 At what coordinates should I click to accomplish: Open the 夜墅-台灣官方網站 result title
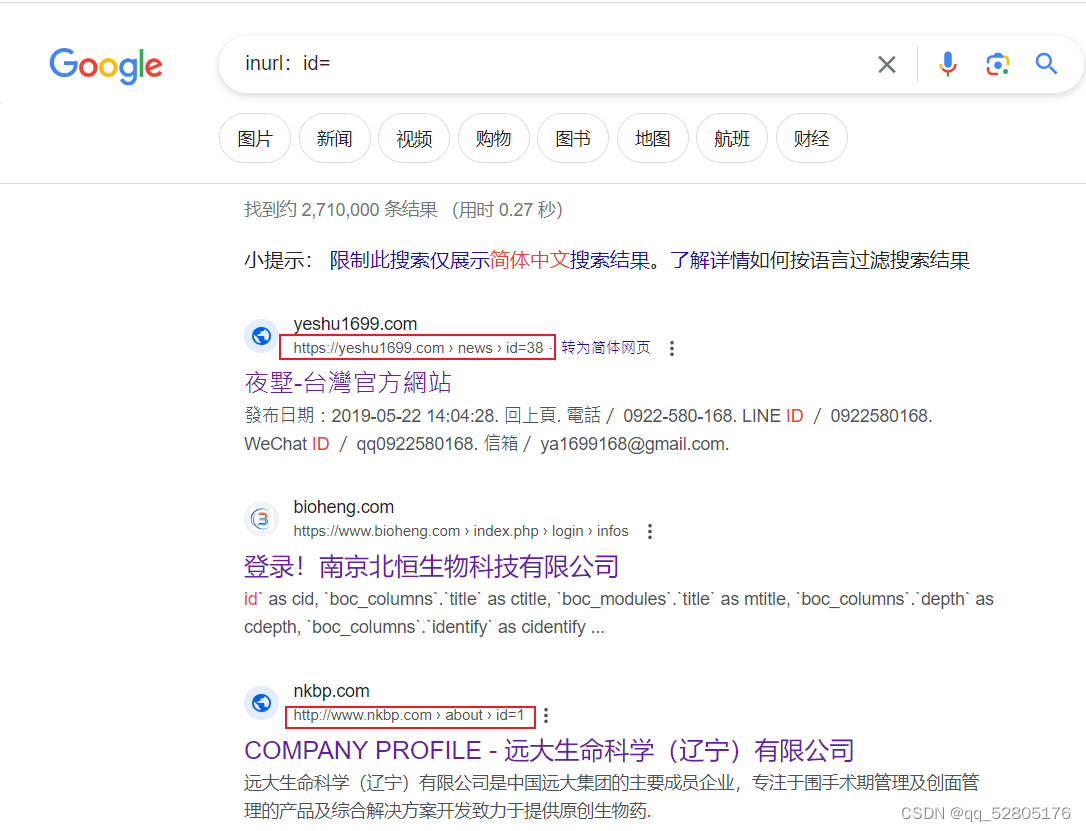coord(348,382)
